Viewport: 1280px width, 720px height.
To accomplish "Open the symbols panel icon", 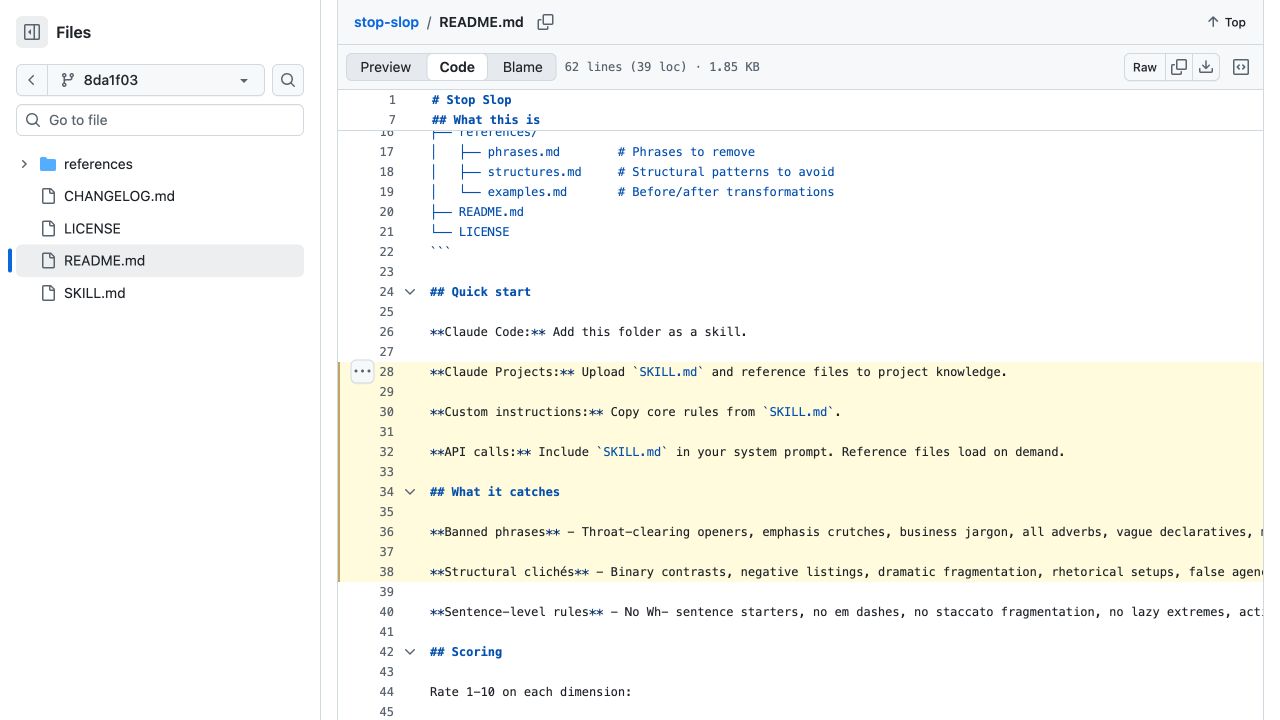I will (x=1241, y=67).
